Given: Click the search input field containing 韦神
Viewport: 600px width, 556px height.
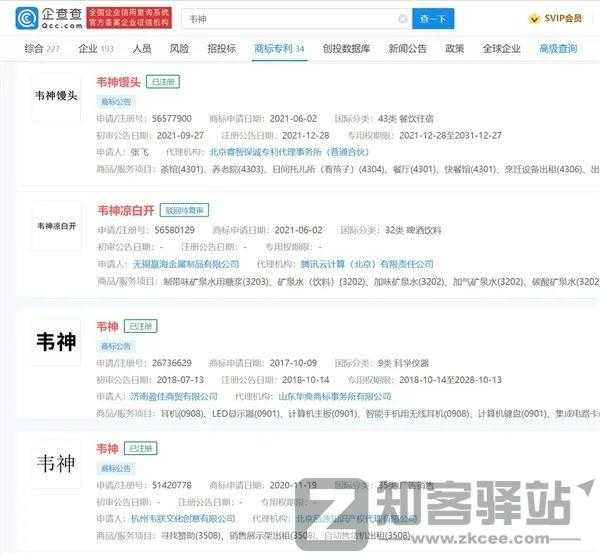Looking at the screenshot, I should click(x=297, y=19).
